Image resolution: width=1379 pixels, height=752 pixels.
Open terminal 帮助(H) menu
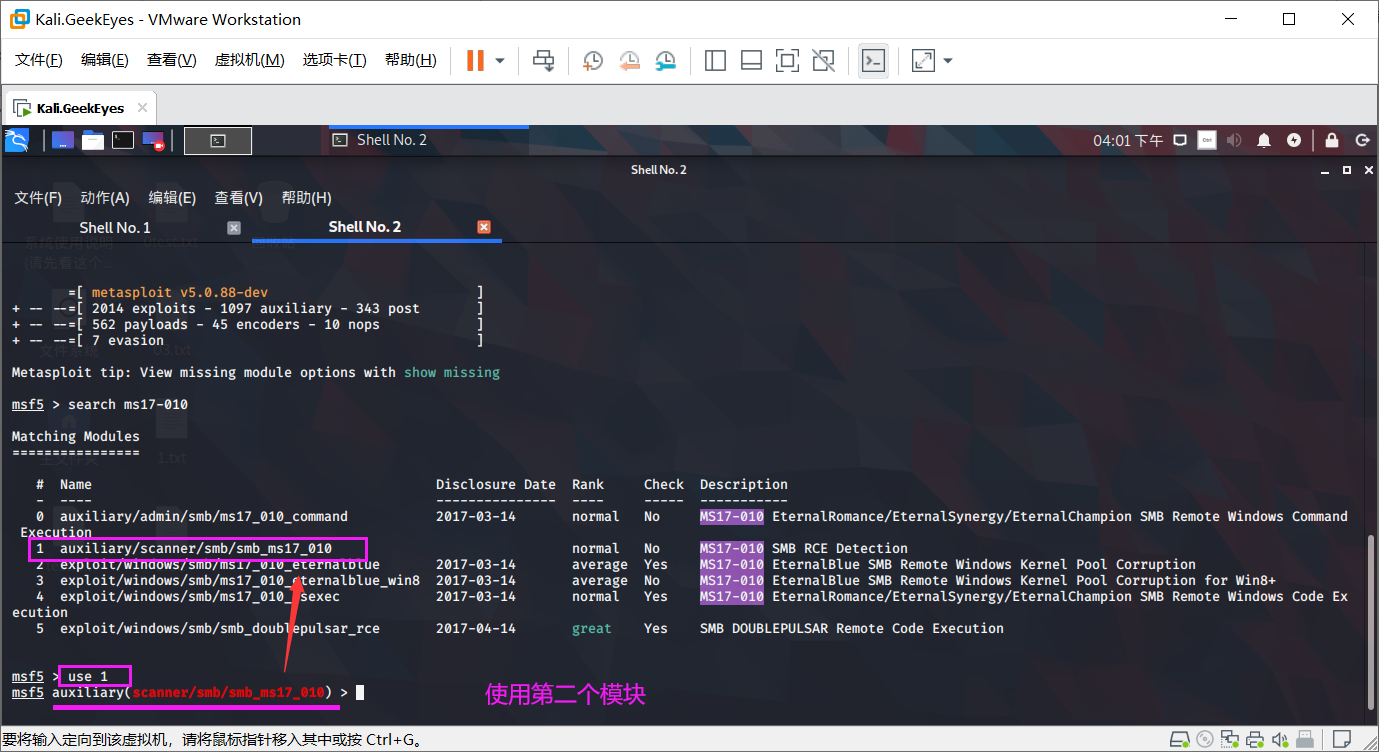(x=306, y=198)
